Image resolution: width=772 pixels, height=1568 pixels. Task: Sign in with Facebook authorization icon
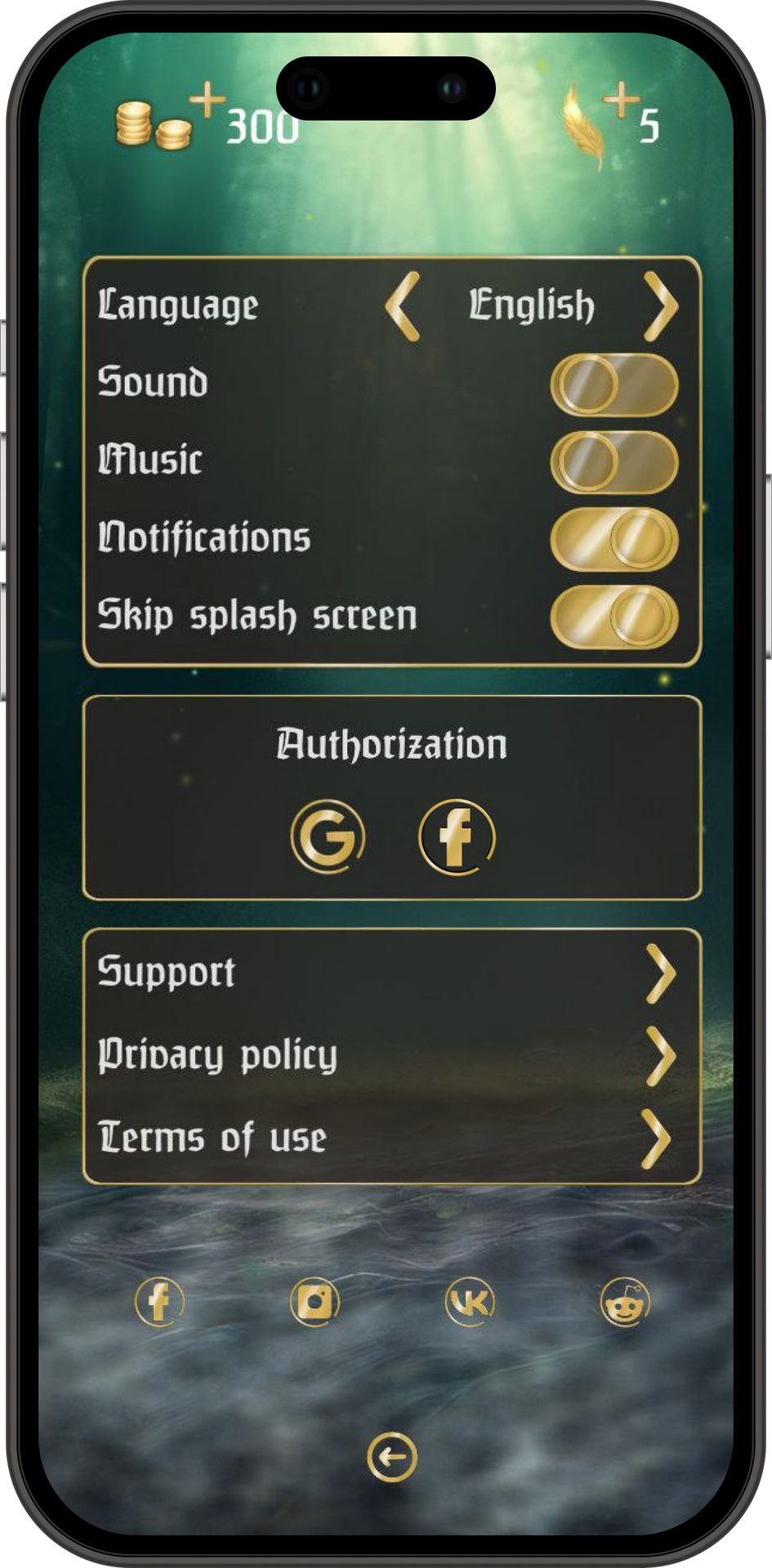click(457, 836)
